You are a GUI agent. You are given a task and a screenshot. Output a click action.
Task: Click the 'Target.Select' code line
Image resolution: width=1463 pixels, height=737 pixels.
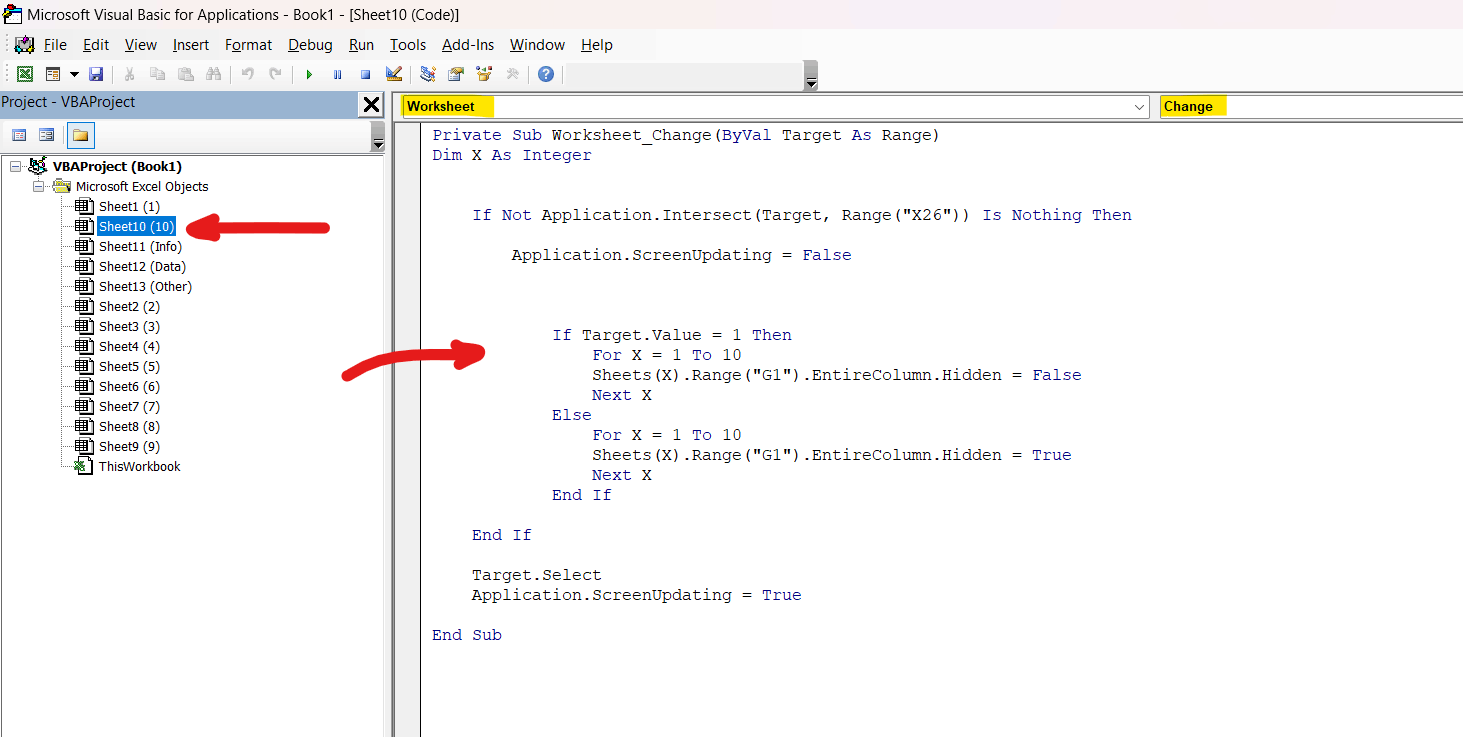tap(537, 575)
